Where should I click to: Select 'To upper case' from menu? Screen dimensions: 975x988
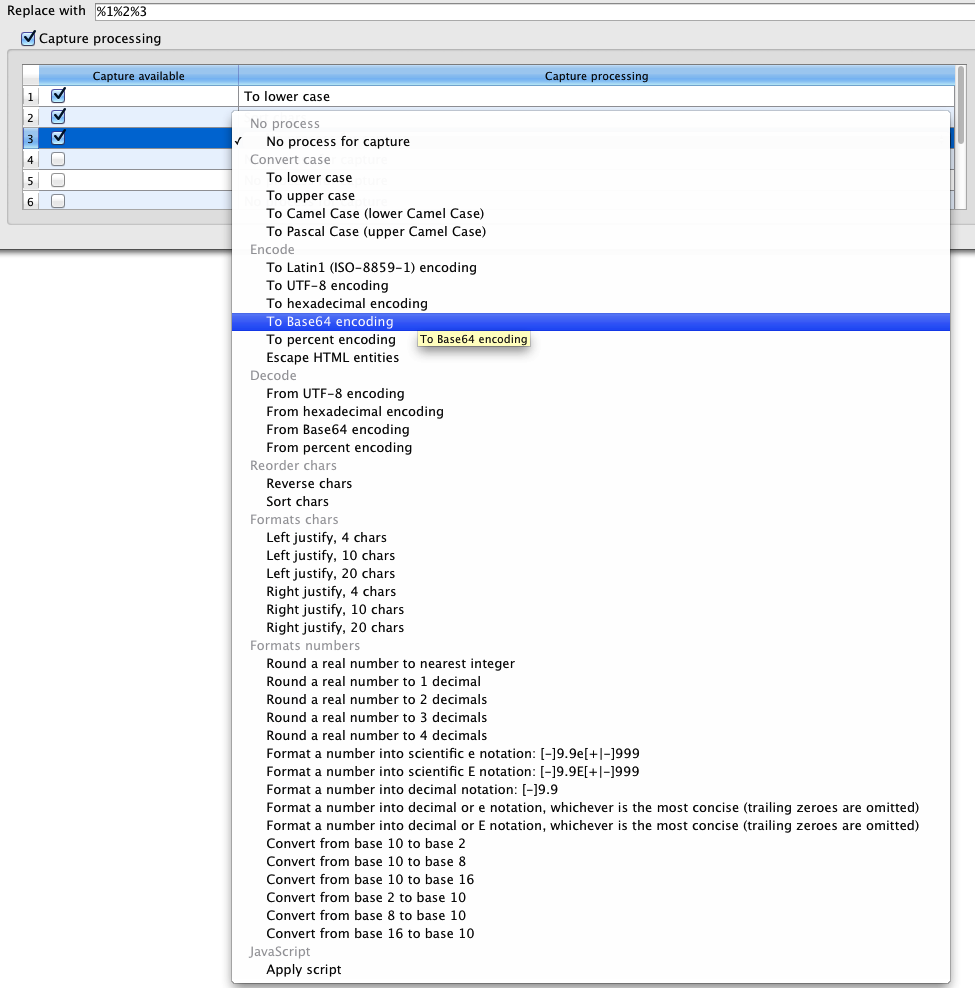pyautogui.click(x=310, y=196)
